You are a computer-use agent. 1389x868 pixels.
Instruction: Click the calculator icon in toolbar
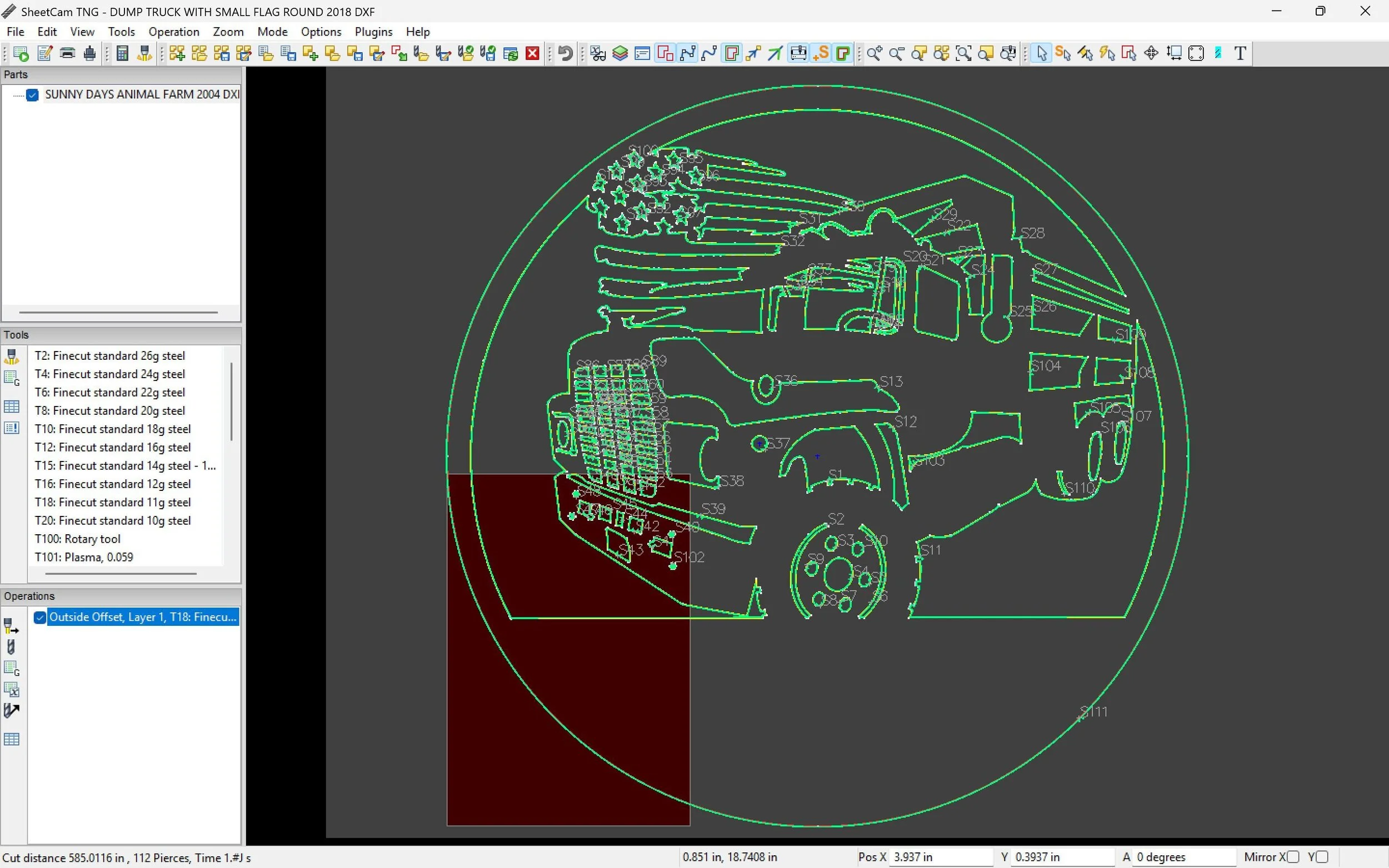pyautogui.click(x=122, y=53)
